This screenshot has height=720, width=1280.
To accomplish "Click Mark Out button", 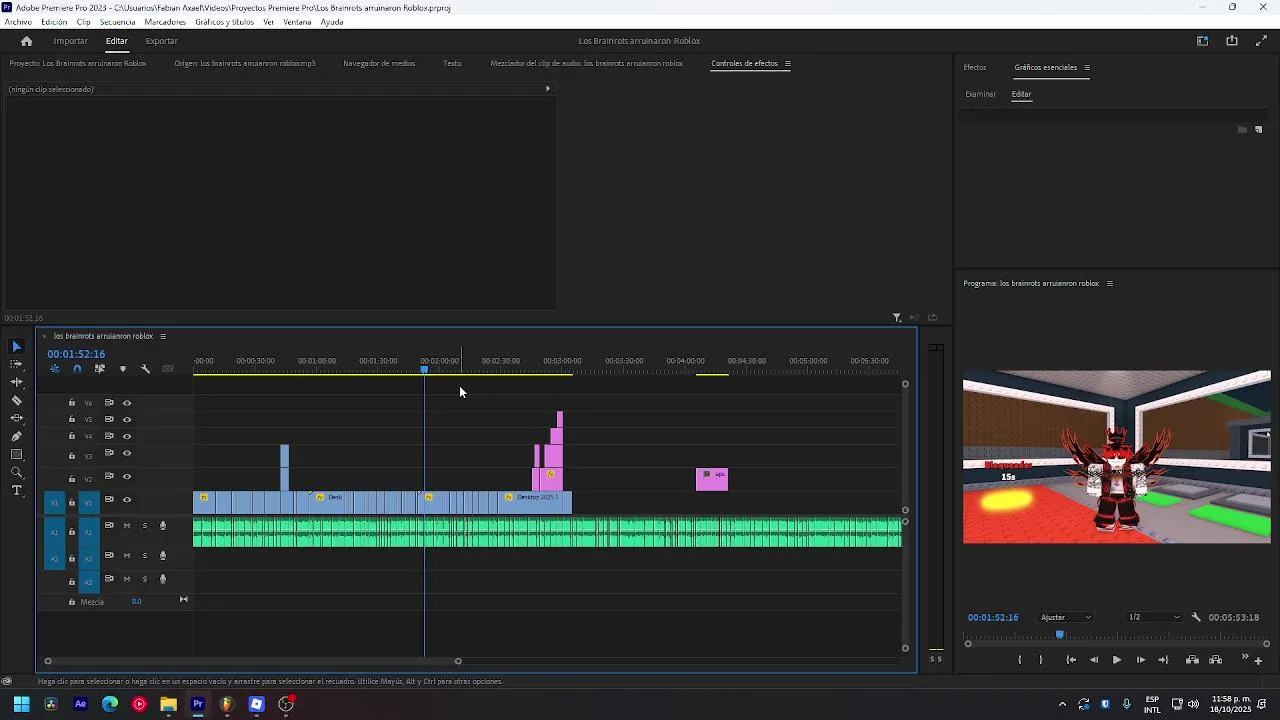I will coord(1041,660).
